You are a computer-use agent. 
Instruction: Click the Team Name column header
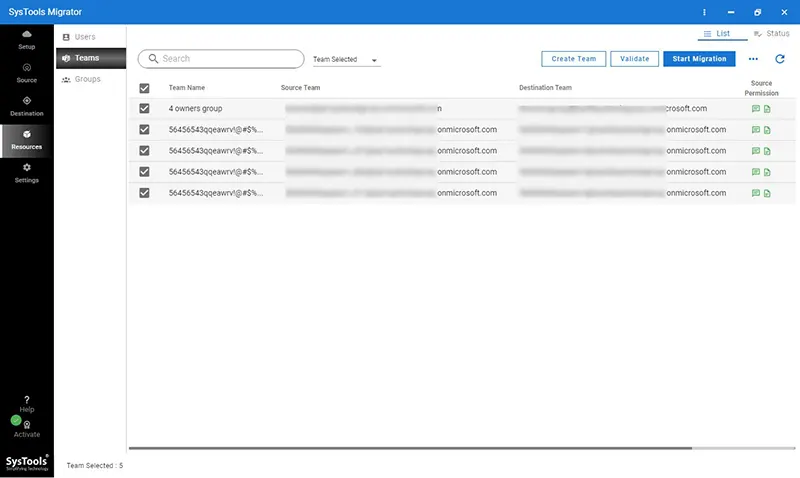187,88
